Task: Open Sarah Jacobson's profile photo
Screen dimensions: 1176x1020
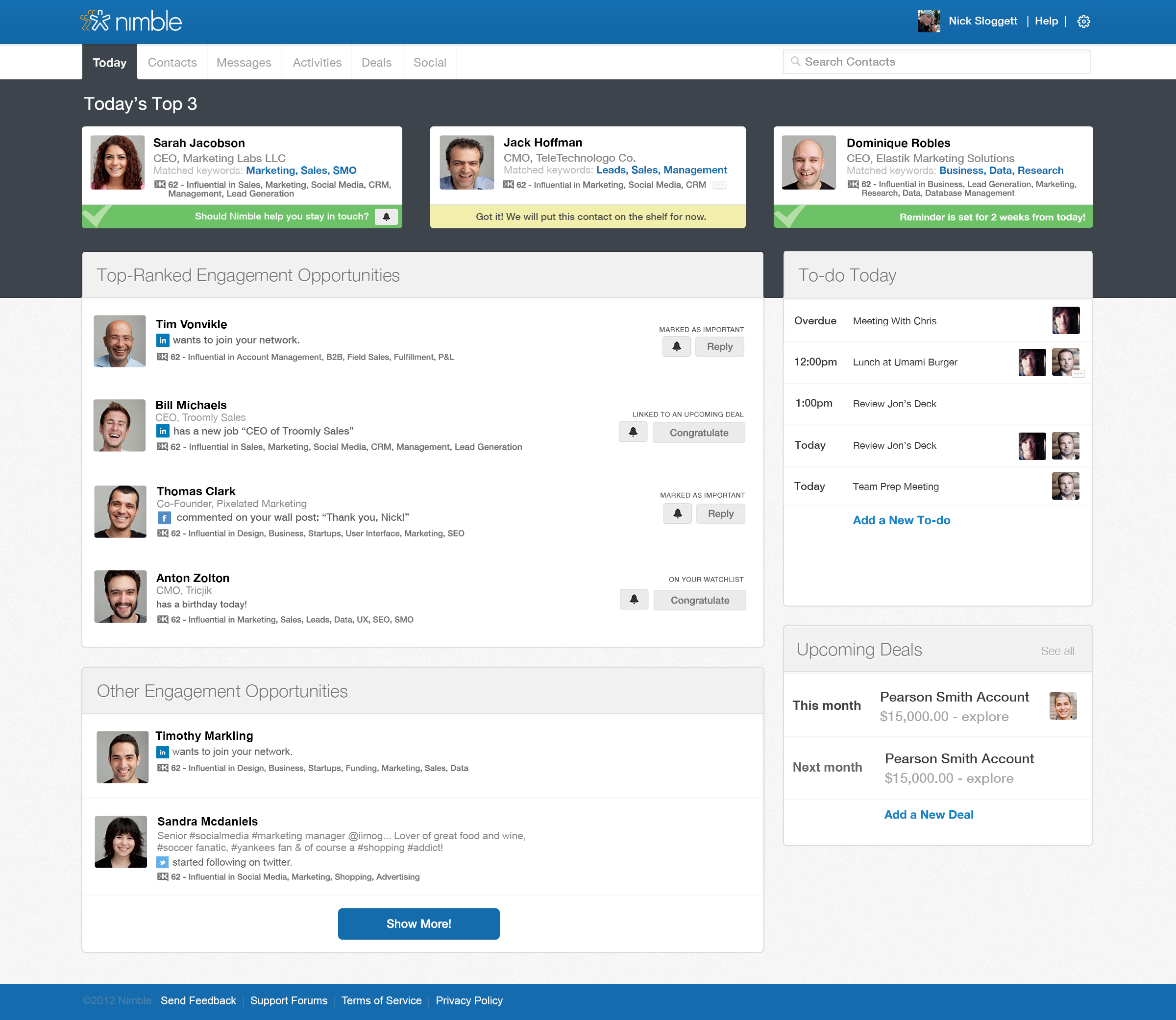Action: [117, 163]
